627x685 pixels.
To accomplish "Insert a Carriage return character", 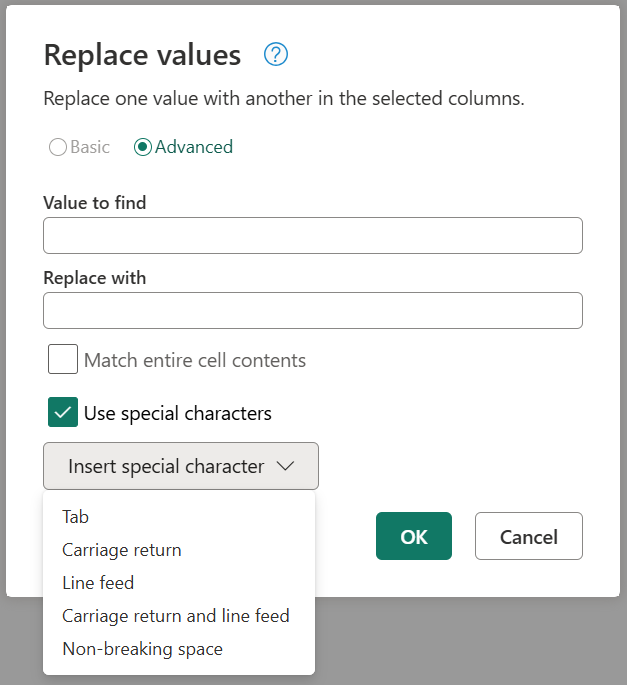I will coord(122,550).
